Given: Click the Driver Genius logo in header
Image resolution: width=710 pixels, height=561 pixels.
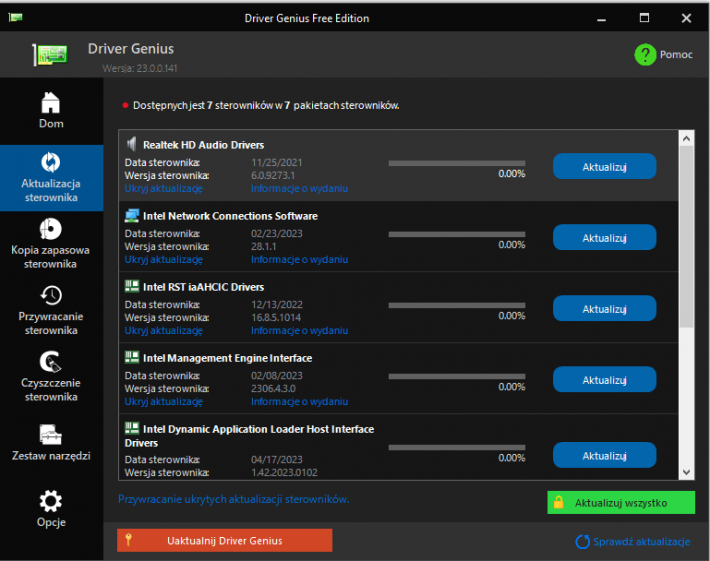Looking at the screenshot, I should (50, 55).
